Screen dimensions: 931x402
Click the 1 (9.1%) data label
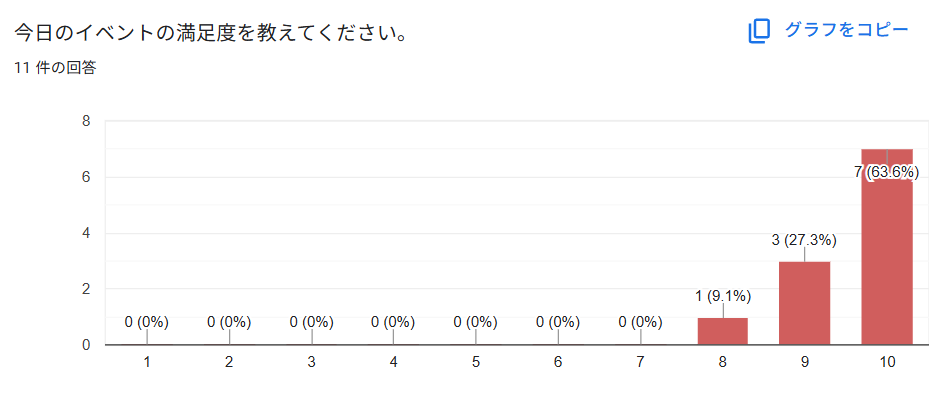tap(723, 296)
